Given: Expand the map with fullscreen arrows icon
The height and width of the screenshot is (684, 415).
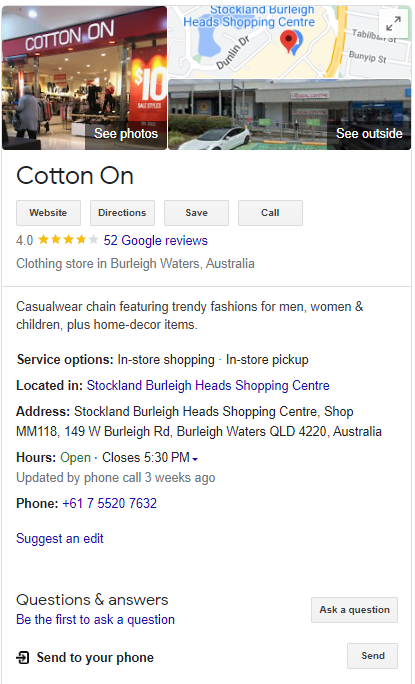Looking at the screenshot, I should [393, 24].
